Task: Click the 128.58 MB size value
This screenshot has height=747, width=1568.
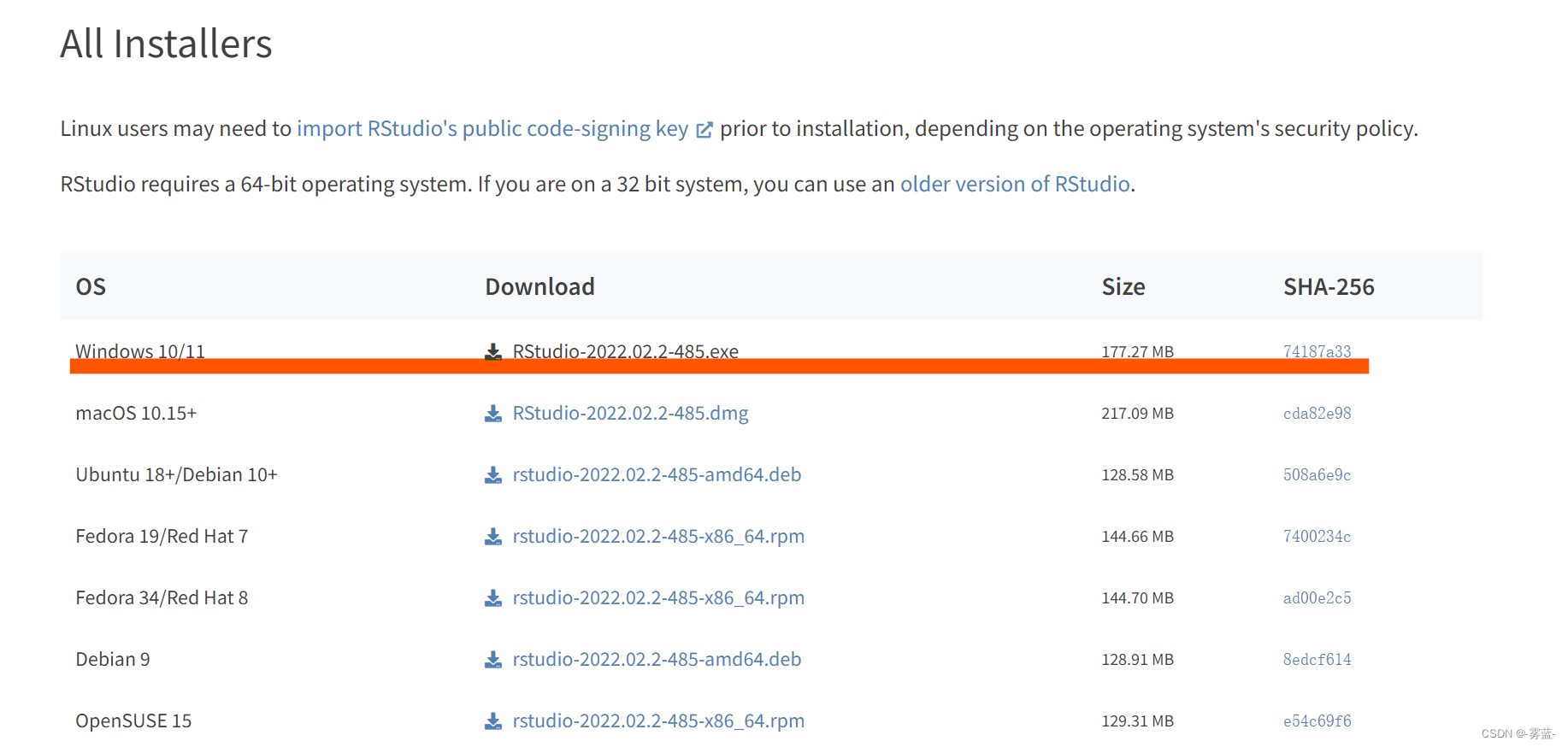Action: [x=1137, y=474]
